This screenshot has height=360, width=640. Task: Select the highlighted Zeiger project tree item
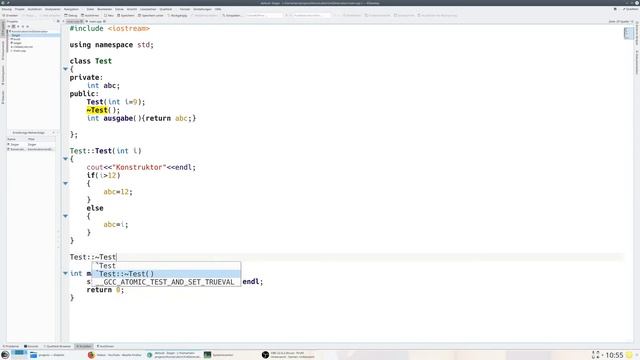click(33, 35)
